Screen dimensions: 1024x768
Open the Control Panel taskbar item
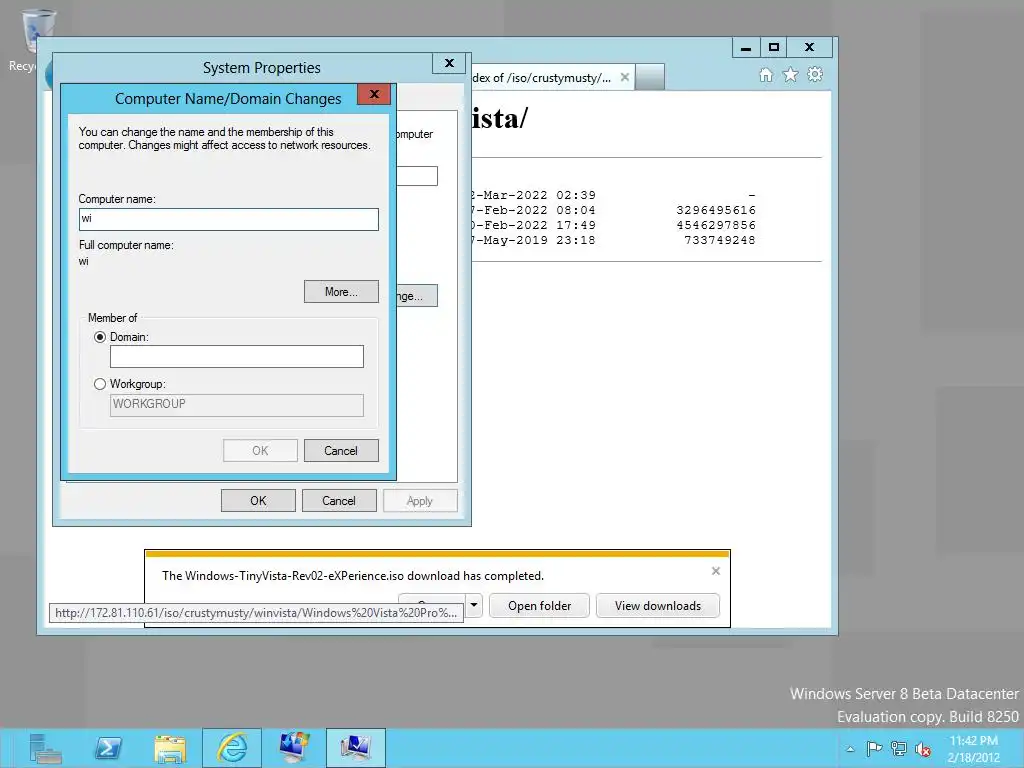[294, 748]
